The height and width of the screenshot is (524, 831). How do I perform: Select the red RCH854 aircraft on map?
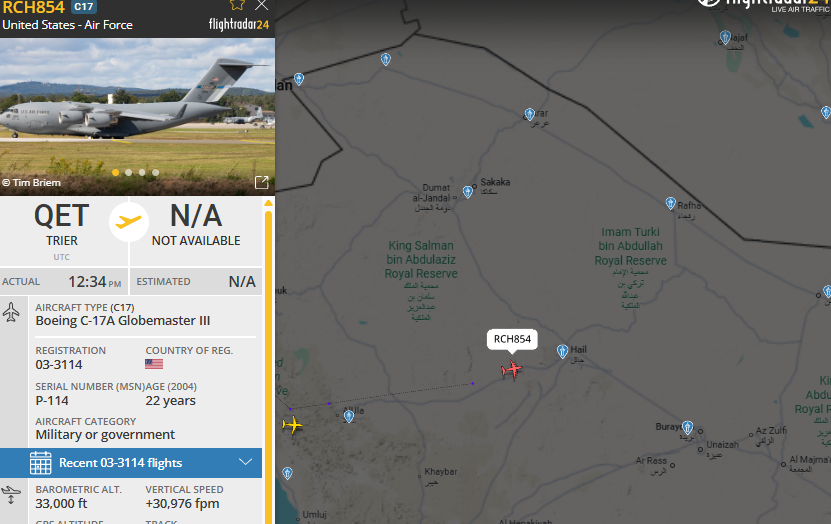click(511, 369)
